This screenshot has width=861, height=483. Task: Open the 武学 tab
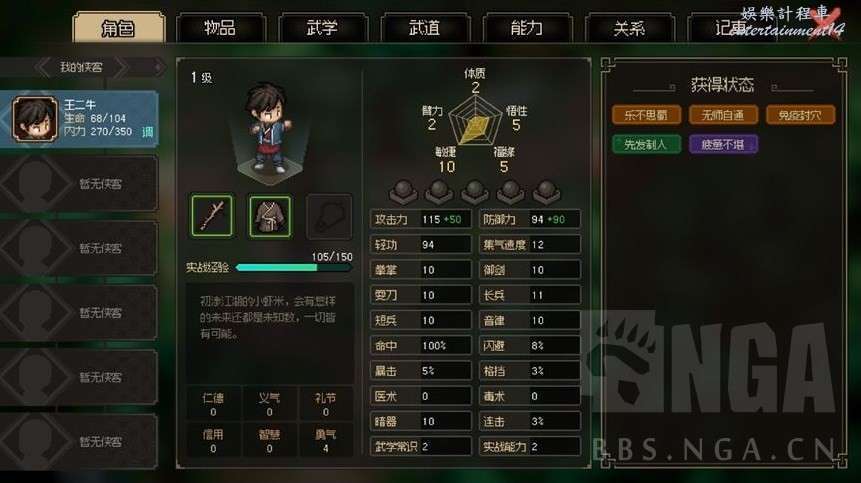pyautogui.click(x=322, y=27)
